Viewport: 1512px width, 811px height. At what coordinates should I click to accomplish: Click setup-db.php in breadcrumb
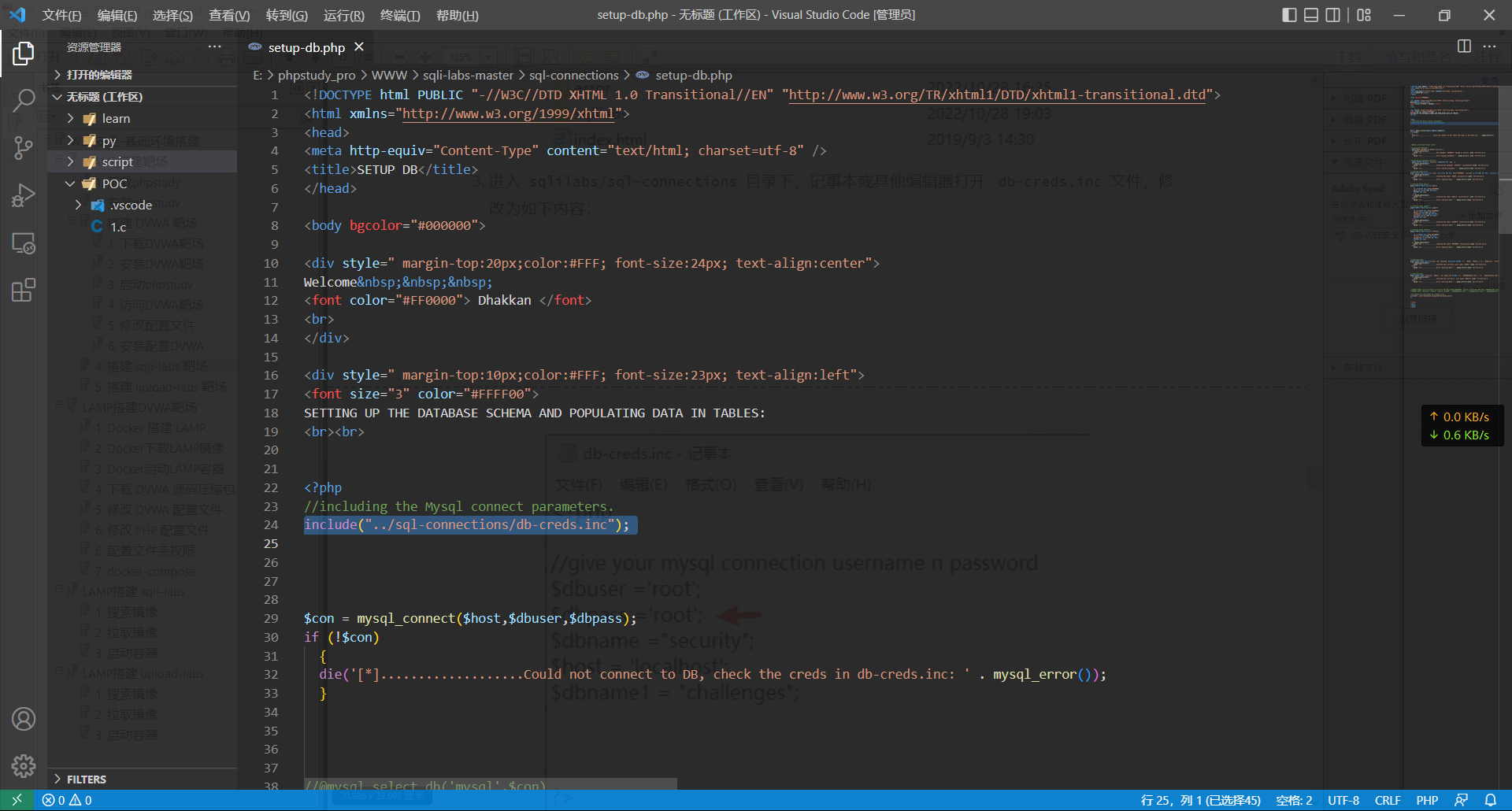coord(694,76)
